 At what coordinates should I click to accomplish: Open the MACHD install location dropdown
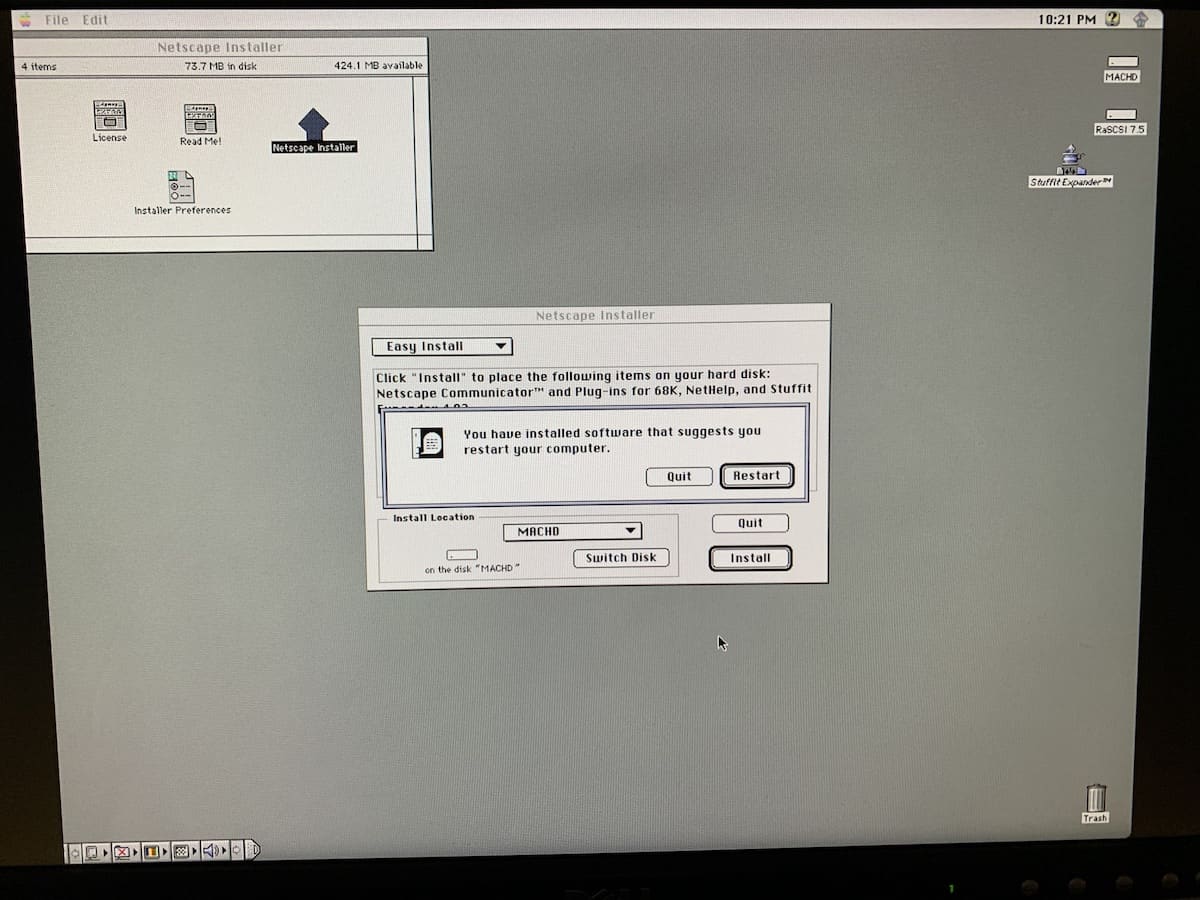572,531
